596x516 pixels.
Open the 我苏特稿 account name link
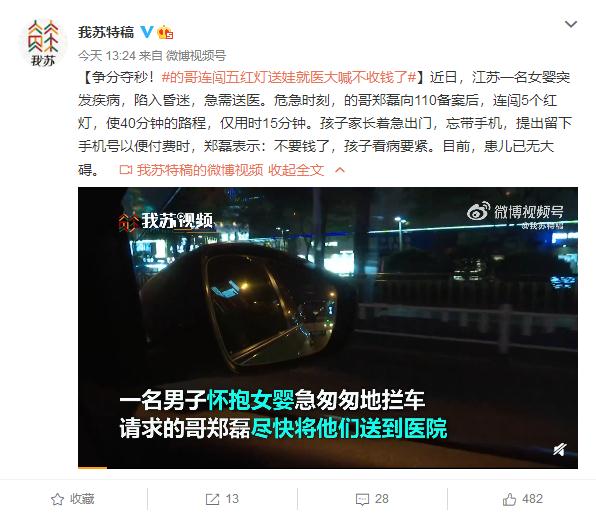pos(106,32)
